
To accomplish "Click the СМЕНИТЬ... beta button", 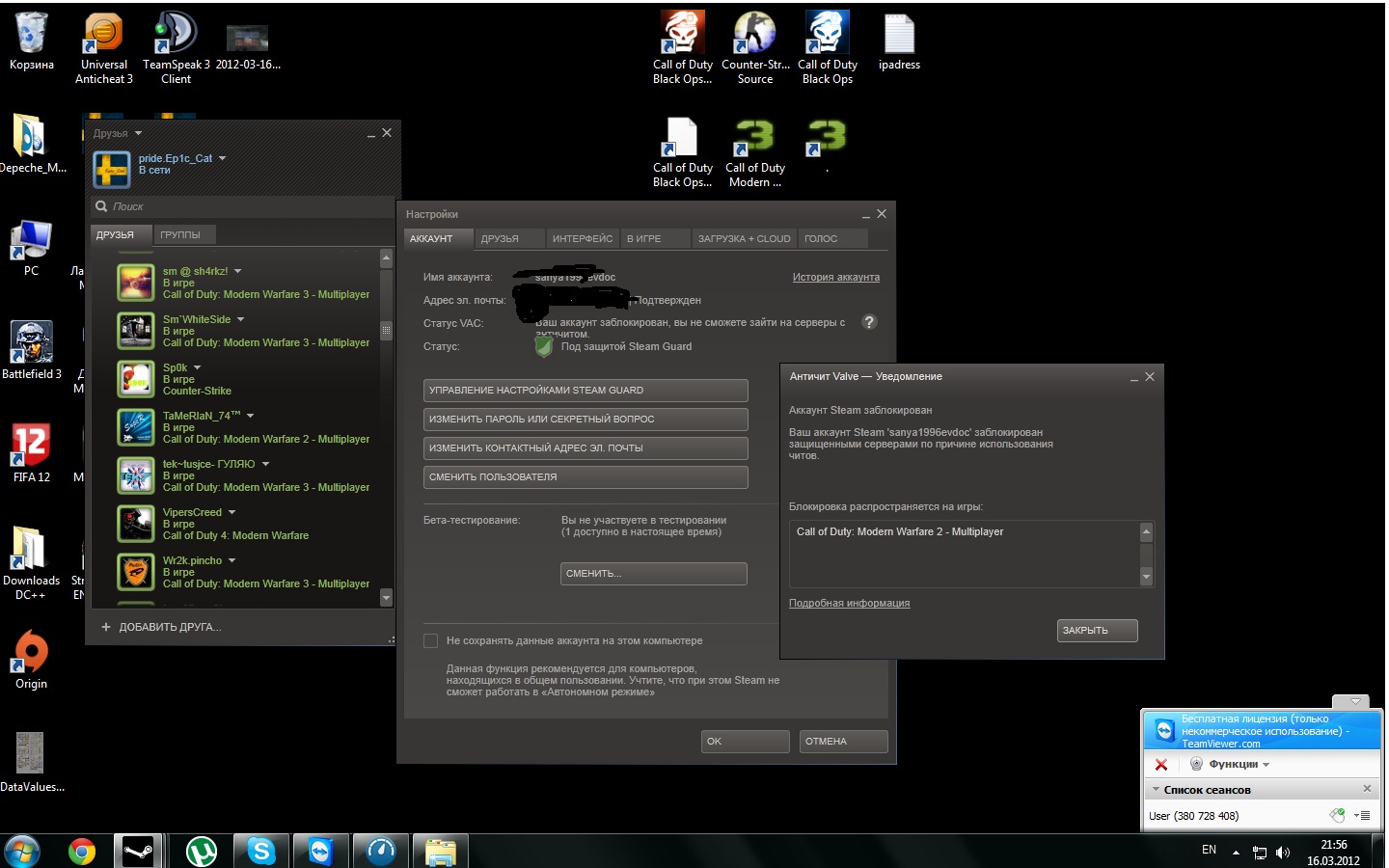I will [x=654, y=574].
